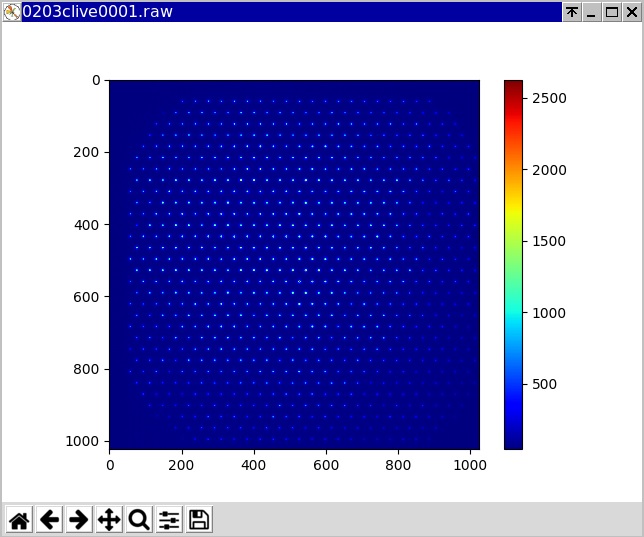The width and height of the screenshot is (644, 537).
Task: Click the x-axis tick label 400
Action: pyautogui.click(x=254, y=465)
